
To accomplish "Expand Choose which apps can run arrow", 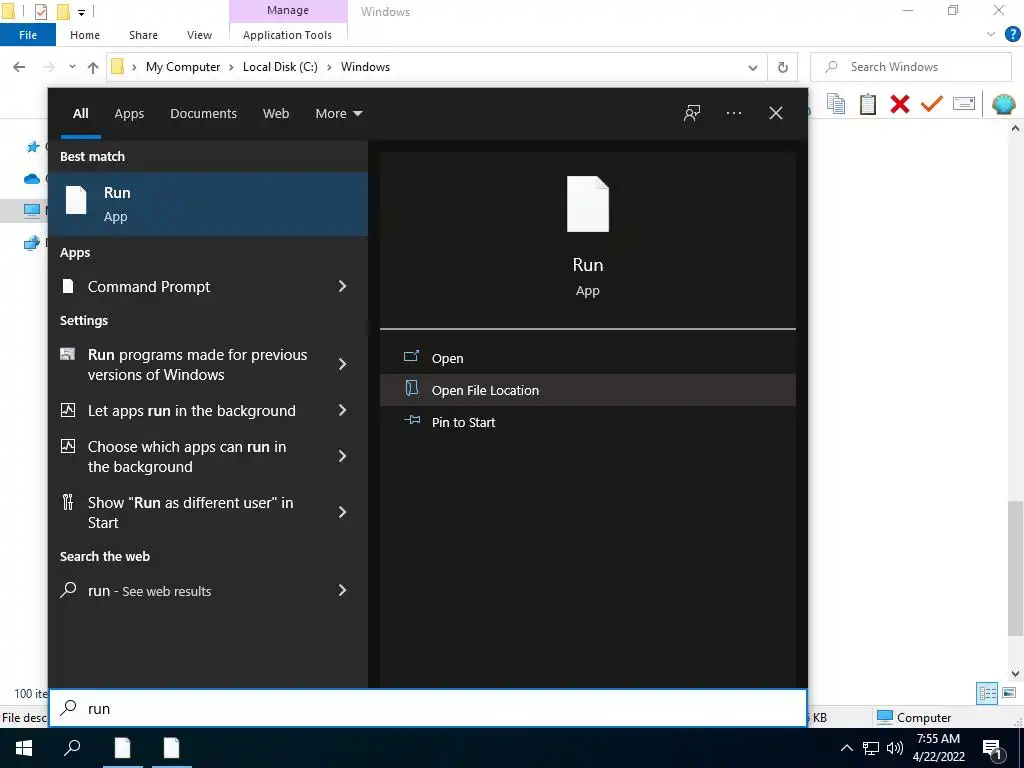I will coord(342,456).
